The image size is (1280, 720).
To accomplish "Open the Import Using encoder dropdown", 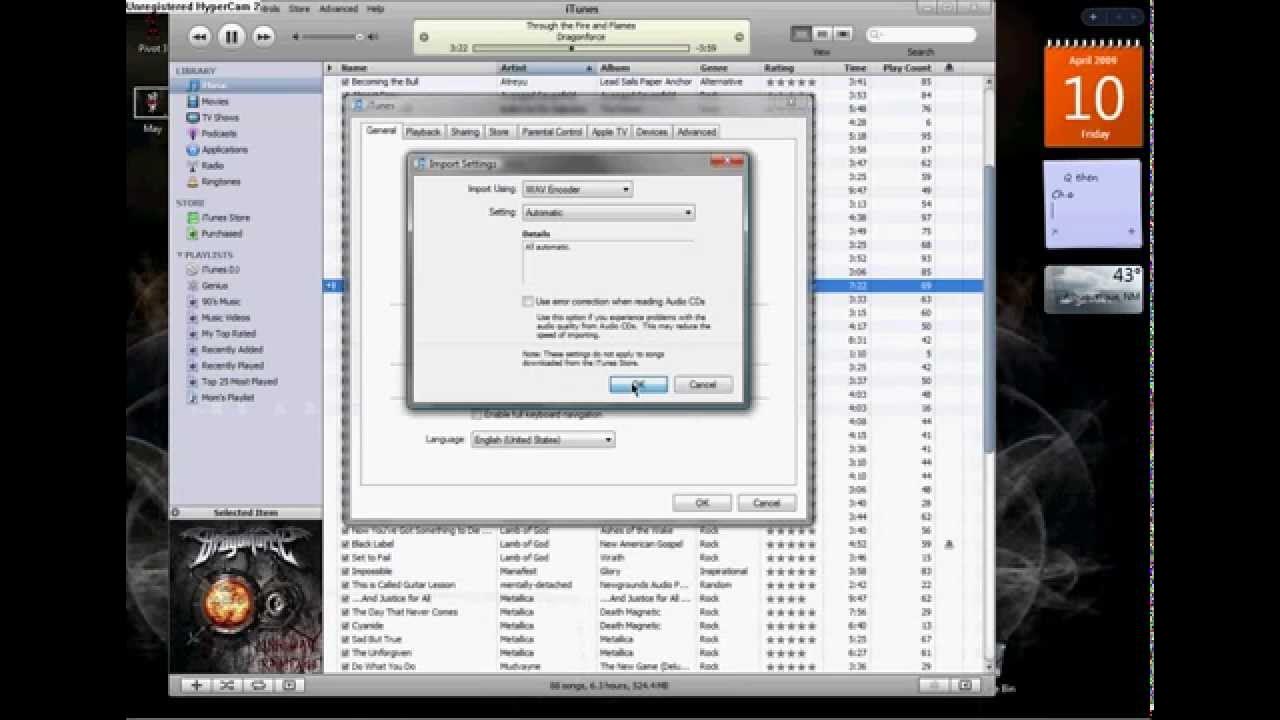I will [x=578, y=189].
